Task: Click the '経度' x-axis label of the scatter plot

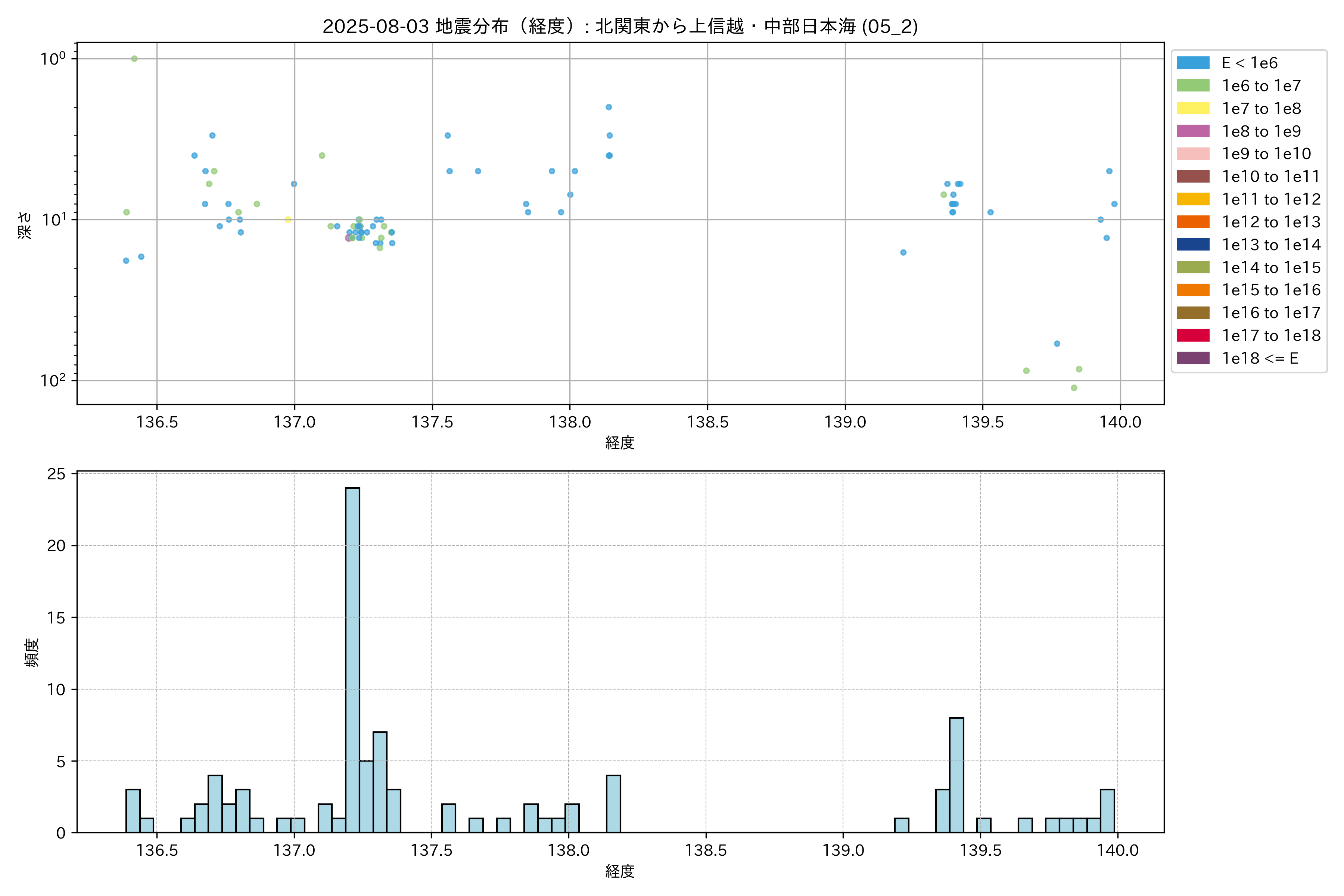Action: click(x=620, y=442)
